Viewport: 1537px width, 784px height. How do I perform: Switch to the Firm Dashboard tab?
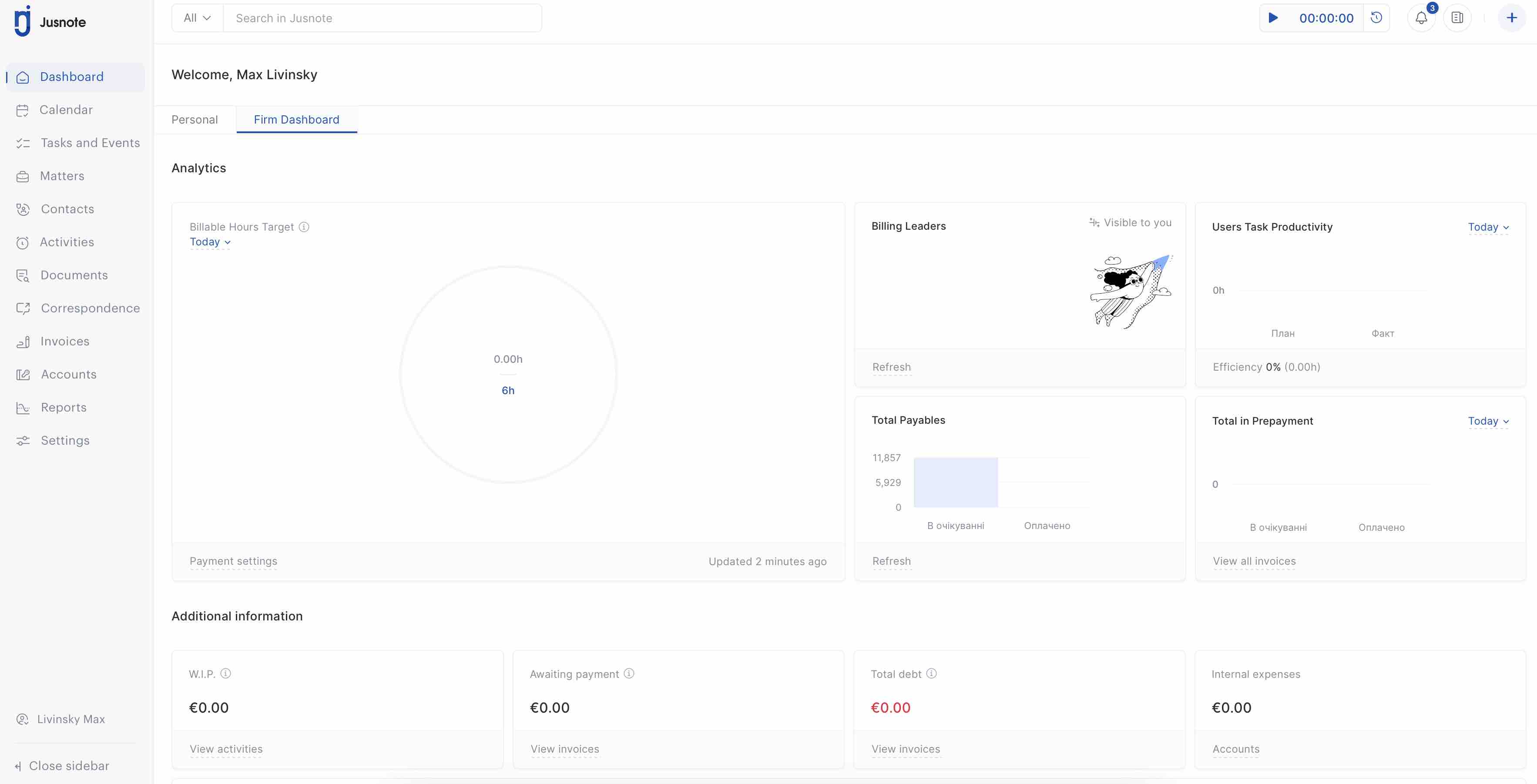tap(296, 119)
